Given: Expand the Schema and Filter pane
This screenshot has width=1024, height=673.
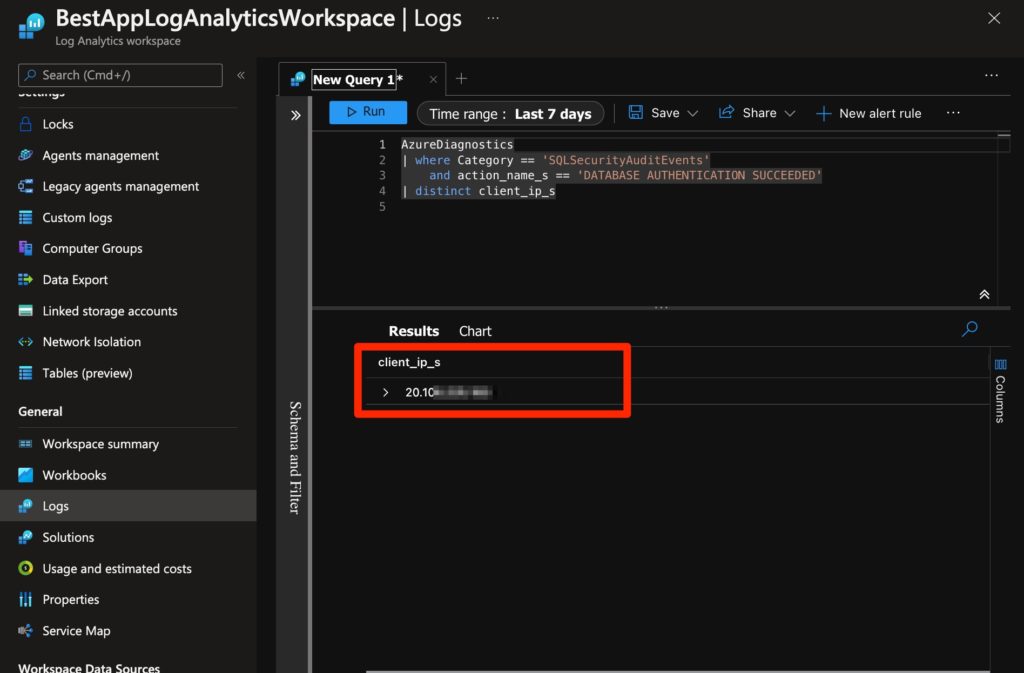Looking at the screenshot, I should click(295, 116).
